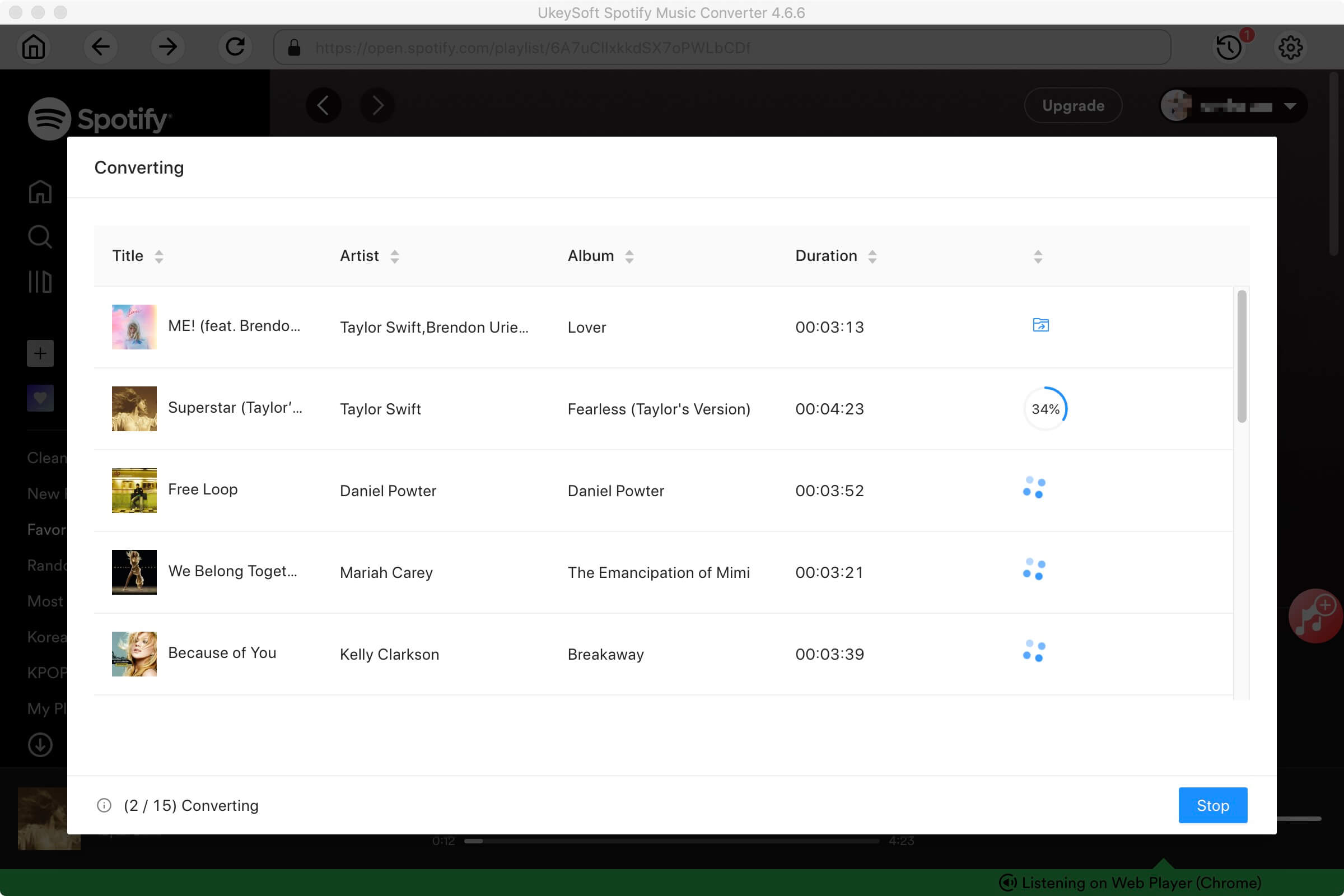Click the download icon in Spotify sidebar
This screenshot has width=1344, height=896.
[40, 745]
